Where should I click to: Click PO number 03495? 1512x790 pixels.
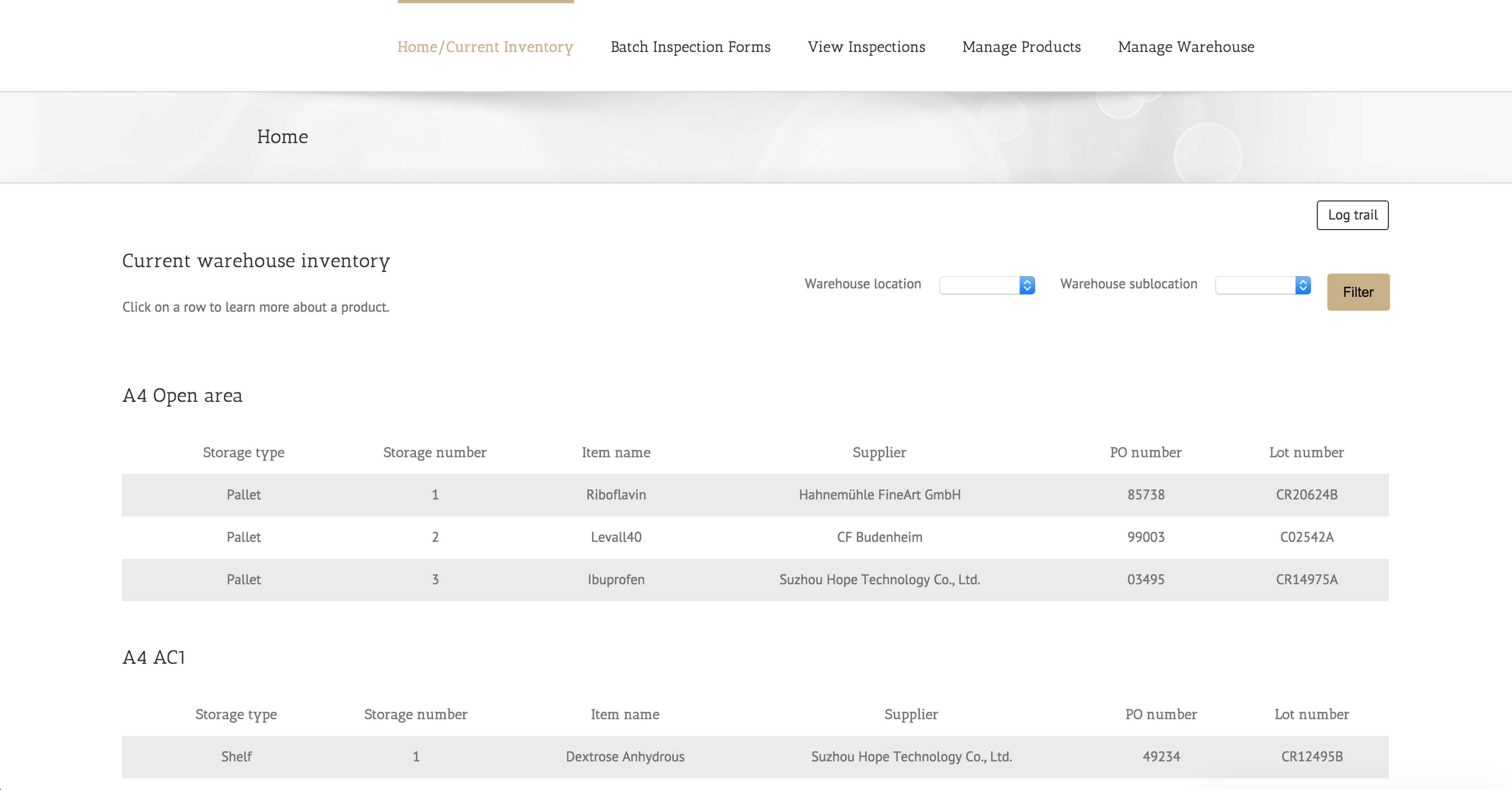pyautogui.click(x=1146, y=580)
